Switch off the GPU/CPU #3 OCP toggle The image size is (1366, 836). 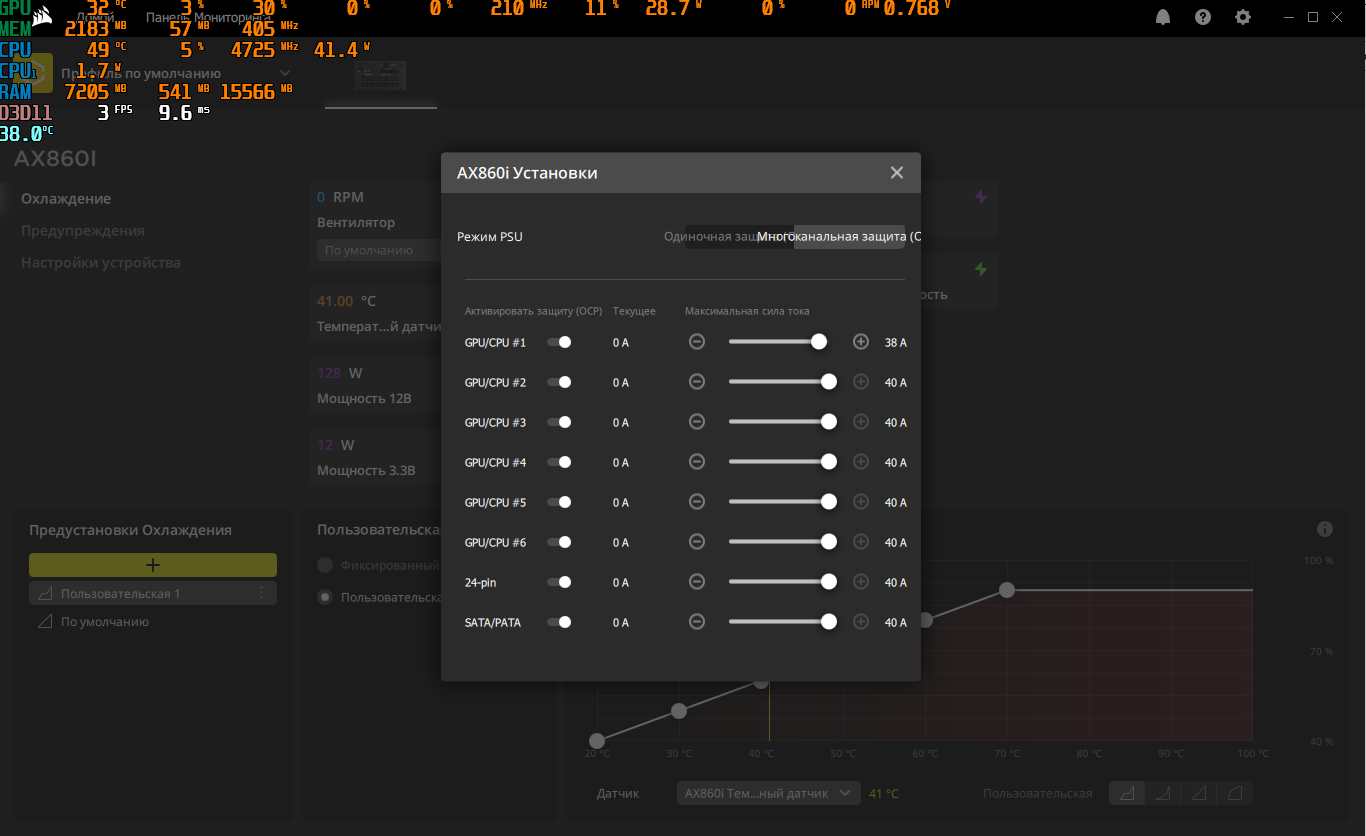coord(559,422)
